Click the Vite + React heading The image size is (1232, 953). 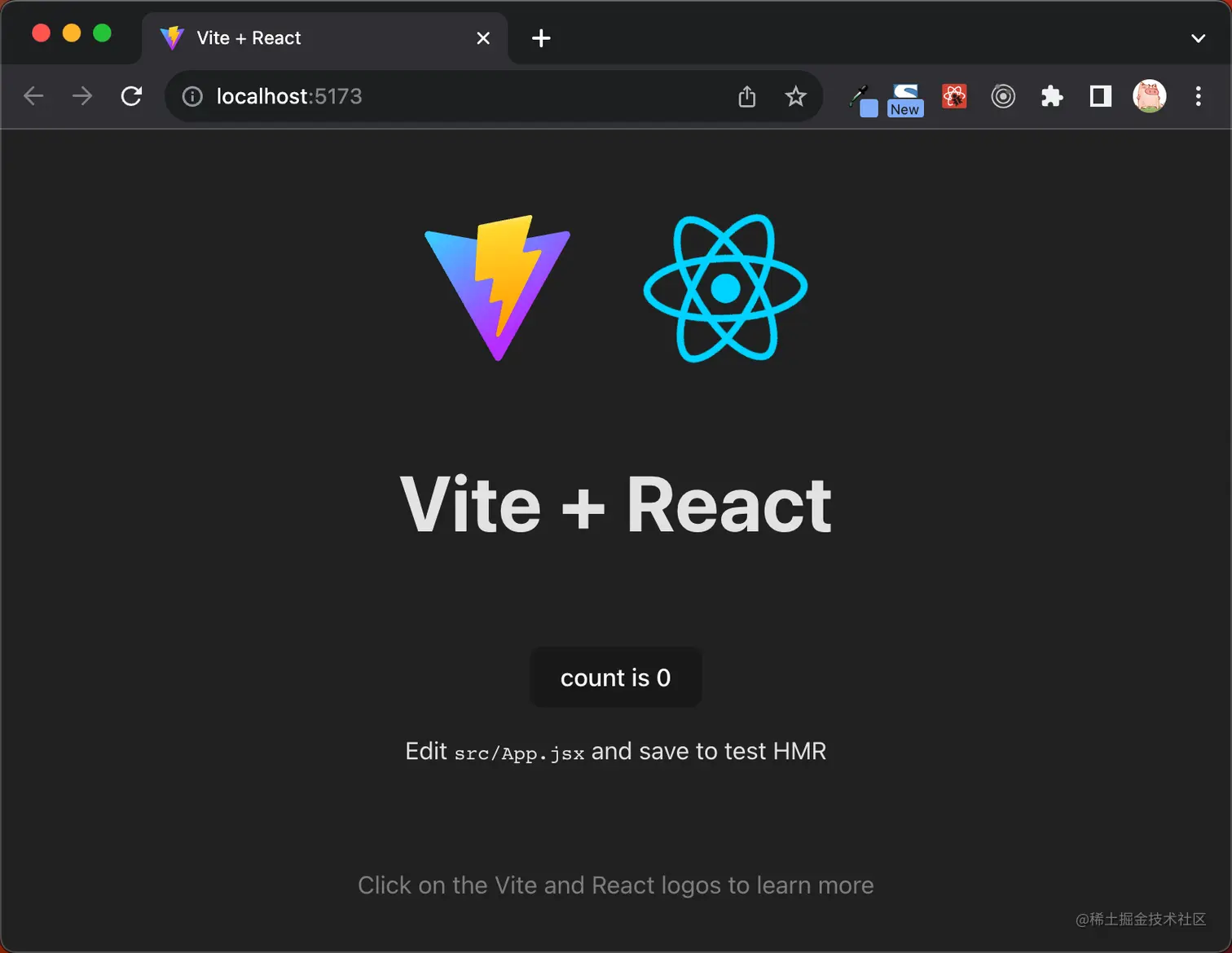[x=615, y=505]
